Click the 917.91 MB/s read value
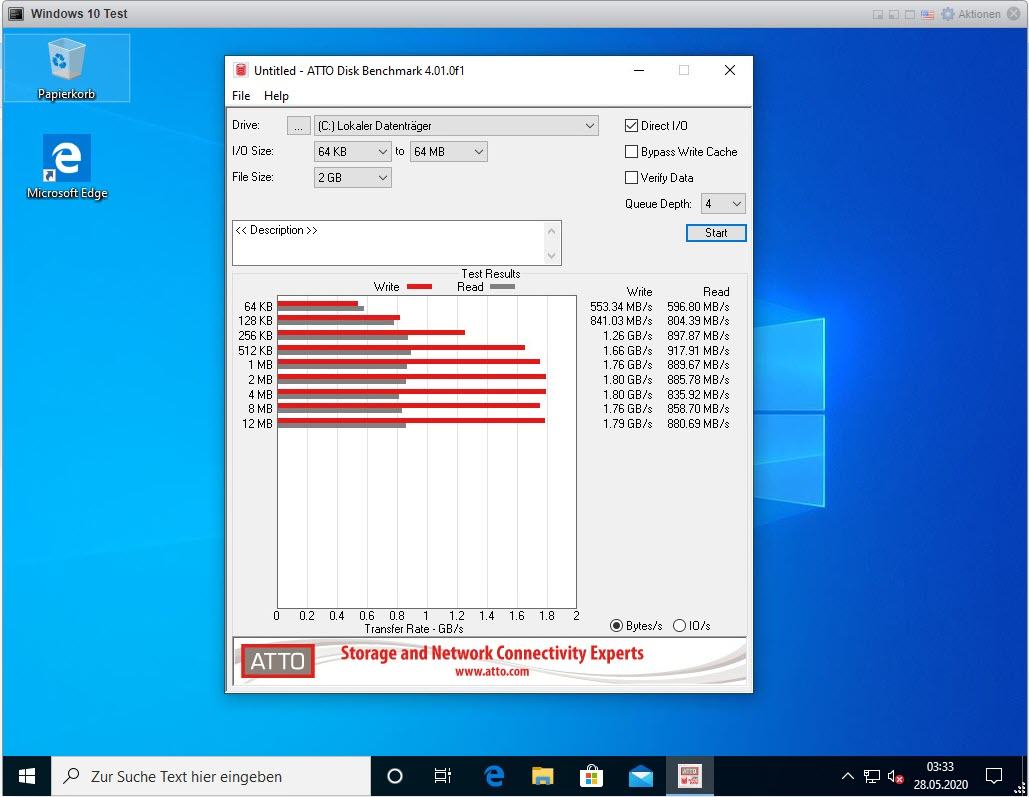This screenshot has height=797, width=1029. (698, 351)
